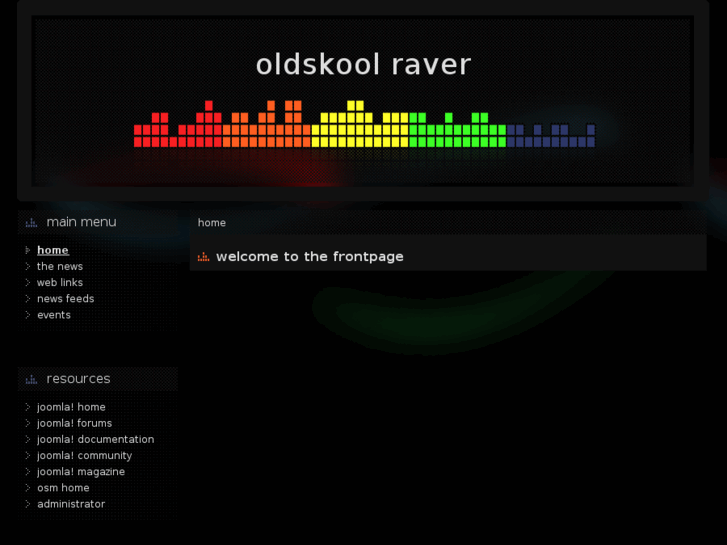727x545 pixels.
Task: Open joomla! documentation link
Action: [x=96, y=440]
